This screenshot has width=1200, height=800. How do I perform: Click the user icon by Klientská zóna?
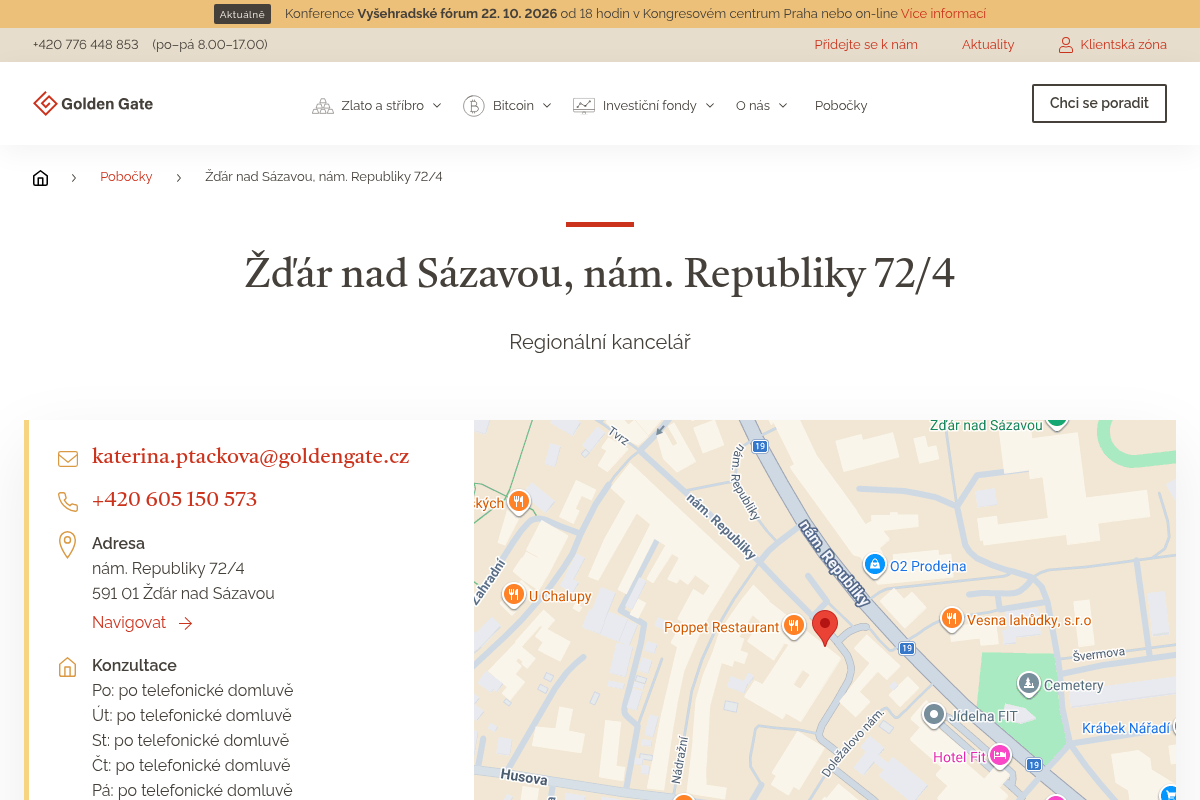pyautogui.click(x=1066, y=45)
